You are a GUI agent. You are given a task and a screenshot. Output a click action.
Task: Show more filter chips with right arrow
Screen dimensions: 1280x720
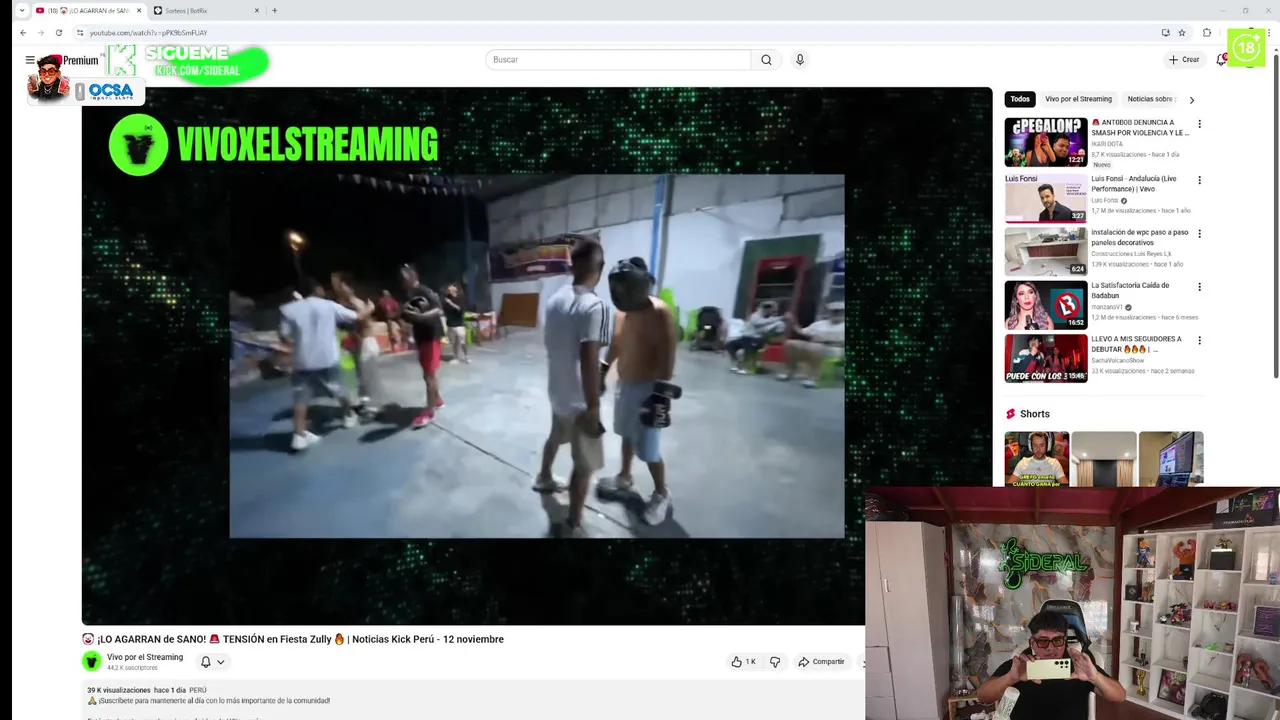pyautogui.click(x=1191, y=100)
